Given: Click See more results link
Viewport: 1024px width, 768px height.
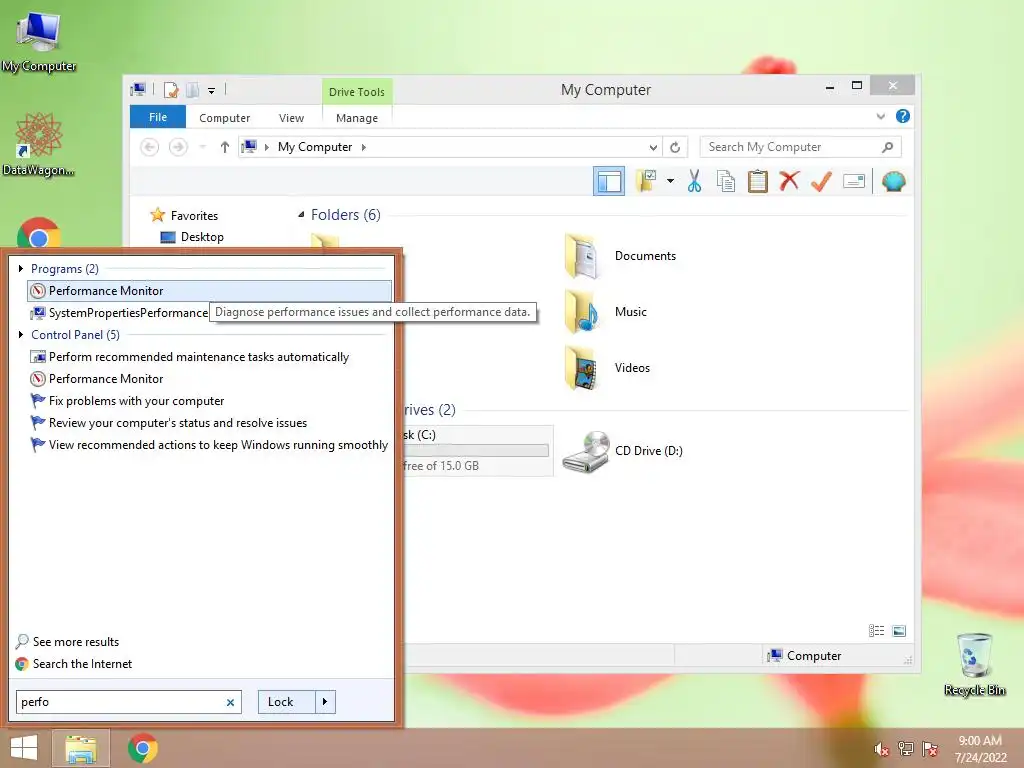Looking at the screenshot, I should (x=76, y=641).
